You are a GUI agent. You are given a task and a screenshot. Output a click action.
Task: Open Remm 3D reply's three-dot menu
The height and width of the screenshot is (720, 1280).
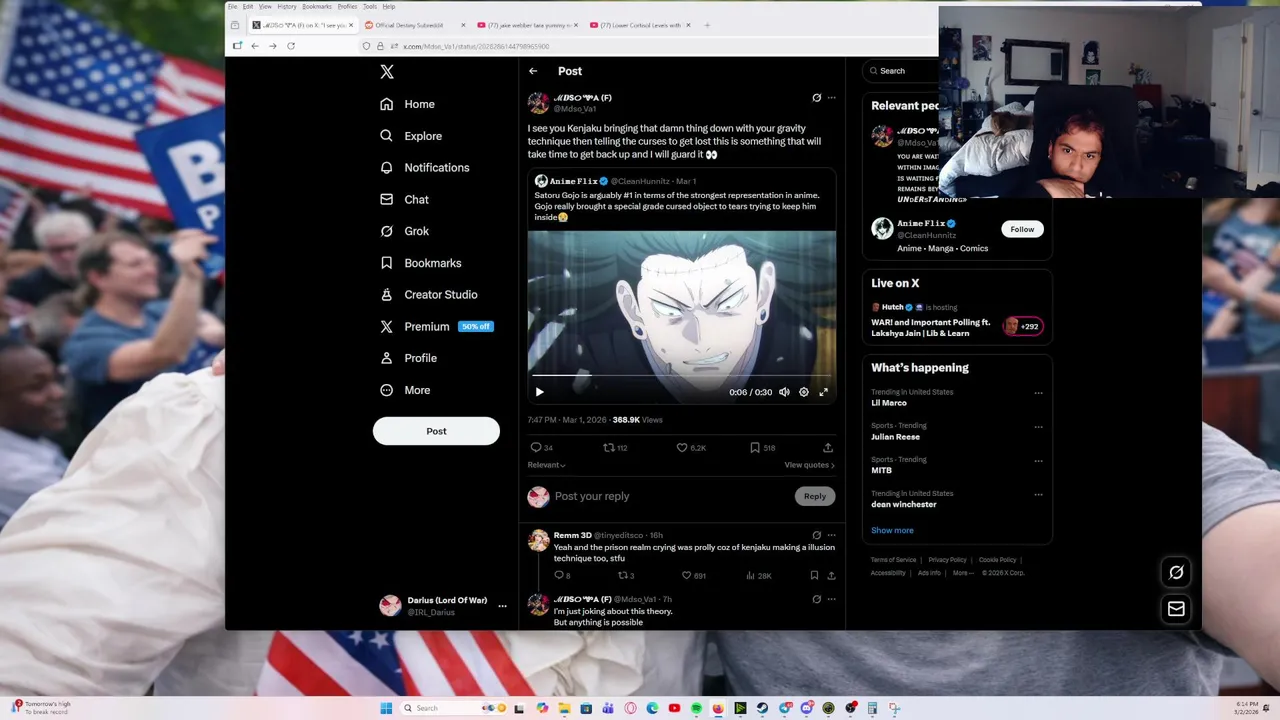(x=831, y=535)
